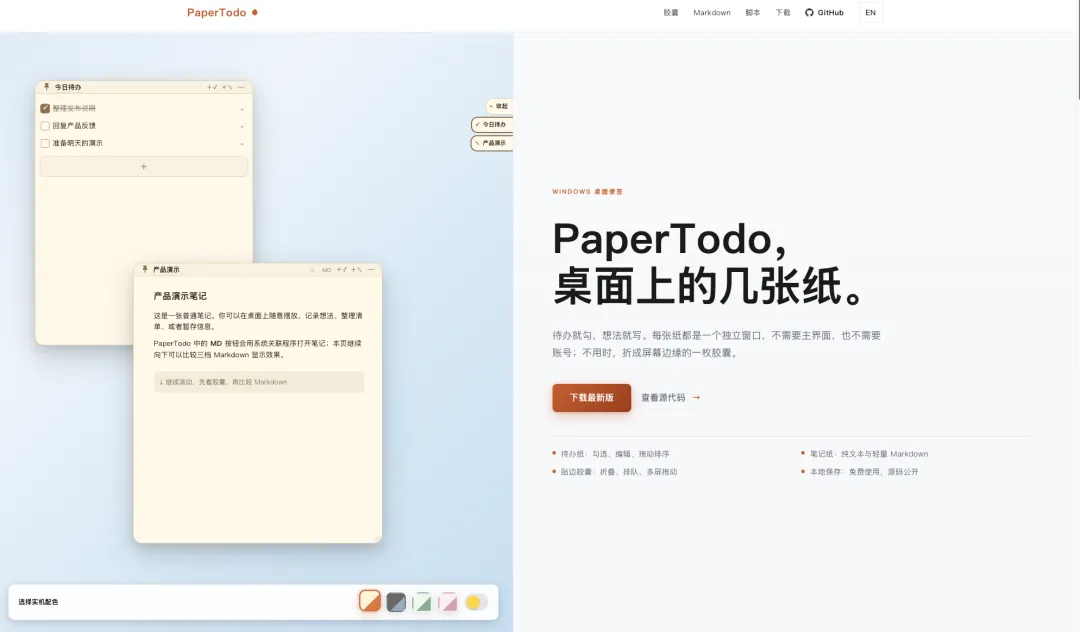Click the WINDOWS 桌面便签 label
Screen dimensions: 1080x632
[x=588, y=192]
